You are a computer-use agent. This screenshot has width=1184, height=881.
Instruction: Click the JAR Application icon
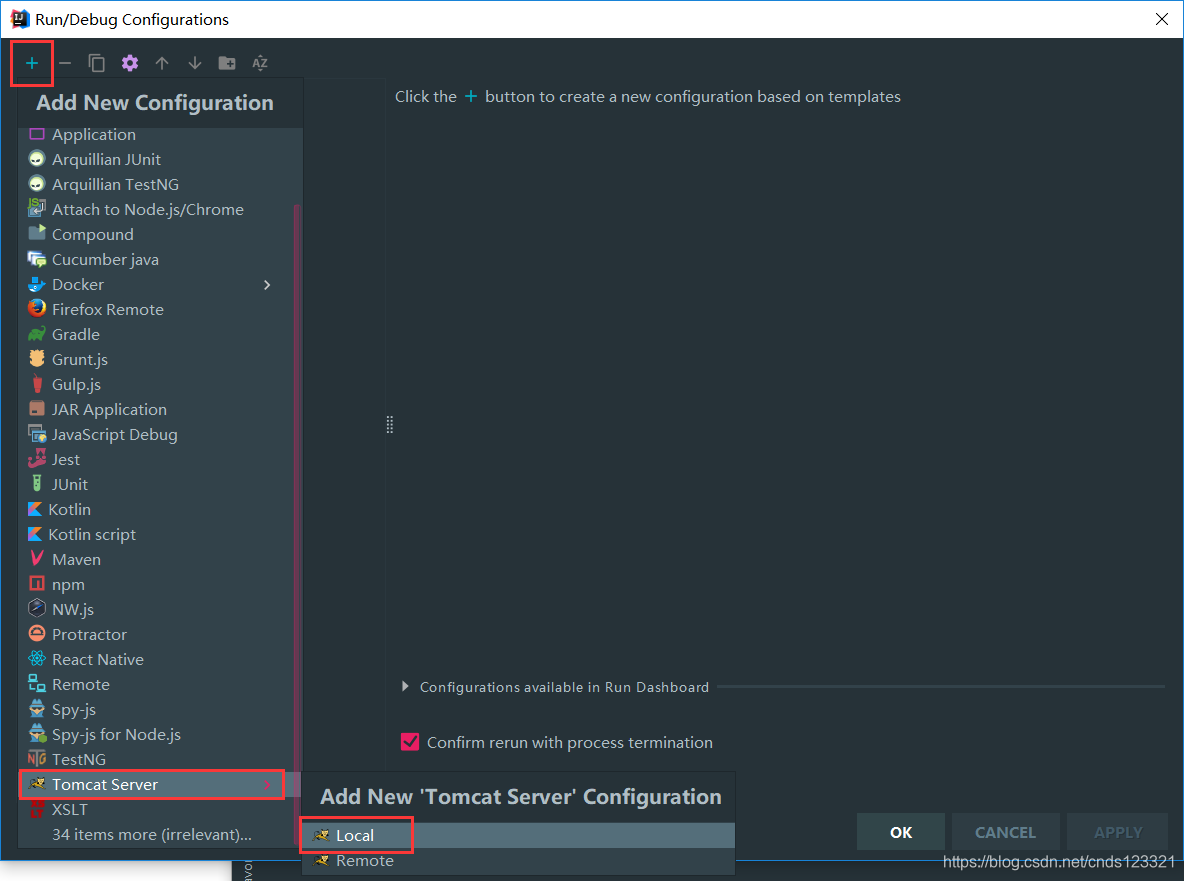pos(36,408)
